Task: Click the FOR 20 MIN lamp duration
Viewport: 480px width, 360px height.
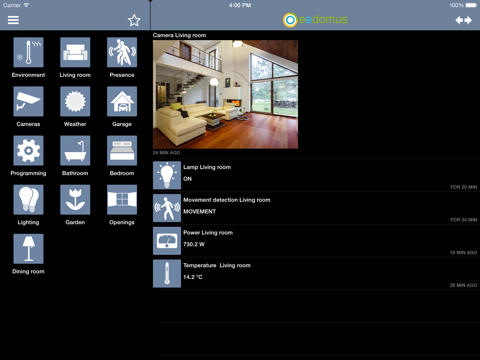Action: point(464,187)
